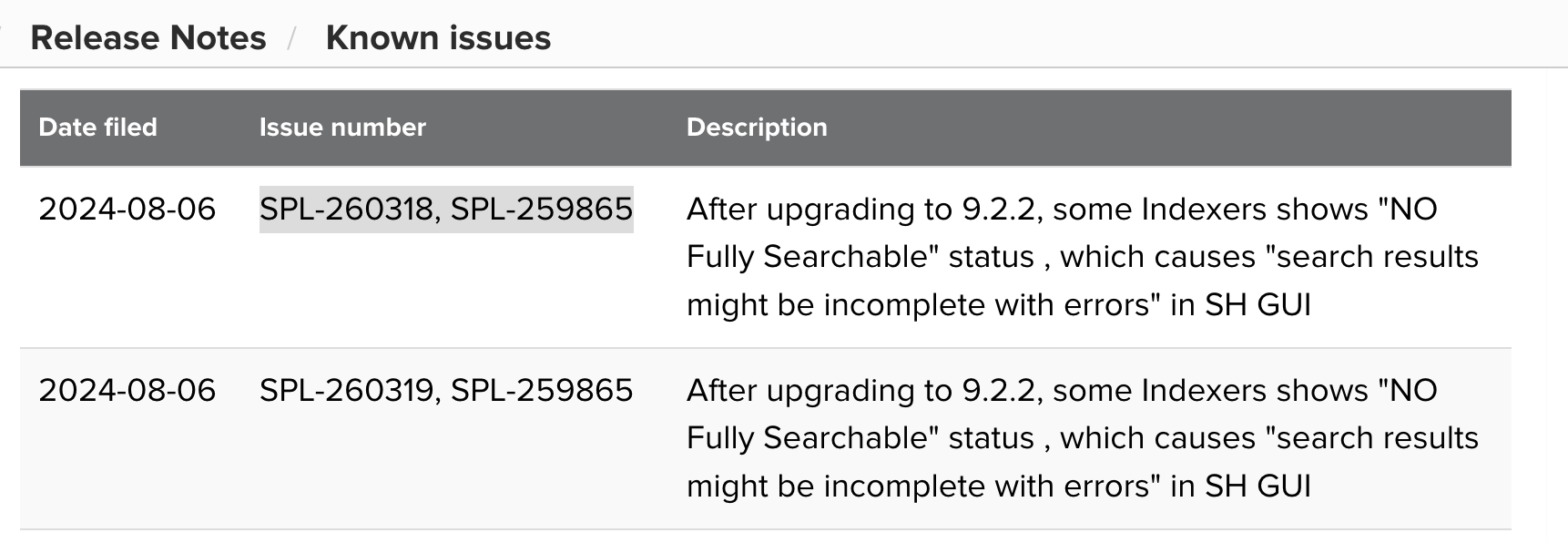The image size is (1568, 543).
Task: Click SPL-259865 in the first row
Action: 542,210
